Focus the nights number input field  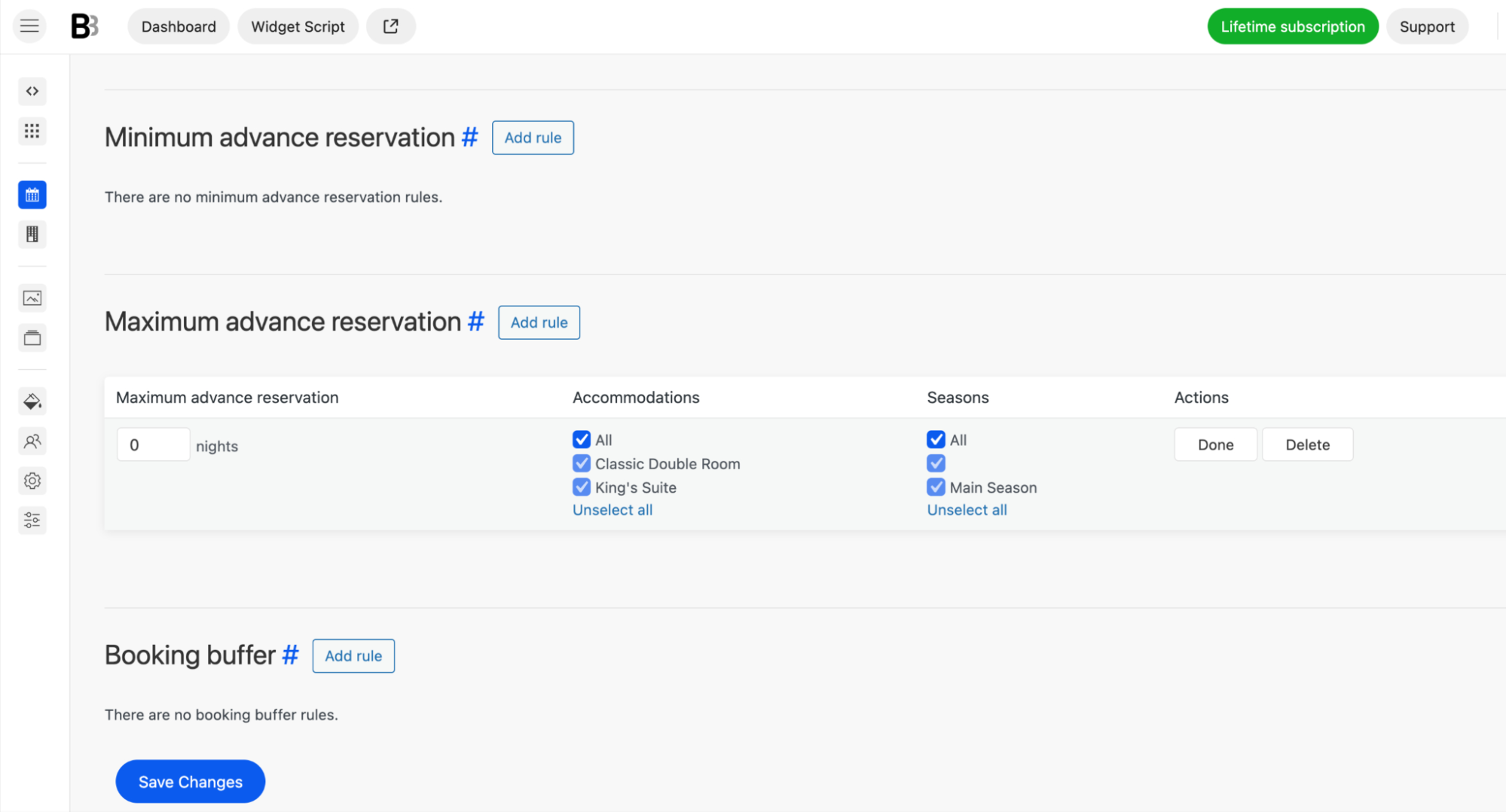point(153,444)
